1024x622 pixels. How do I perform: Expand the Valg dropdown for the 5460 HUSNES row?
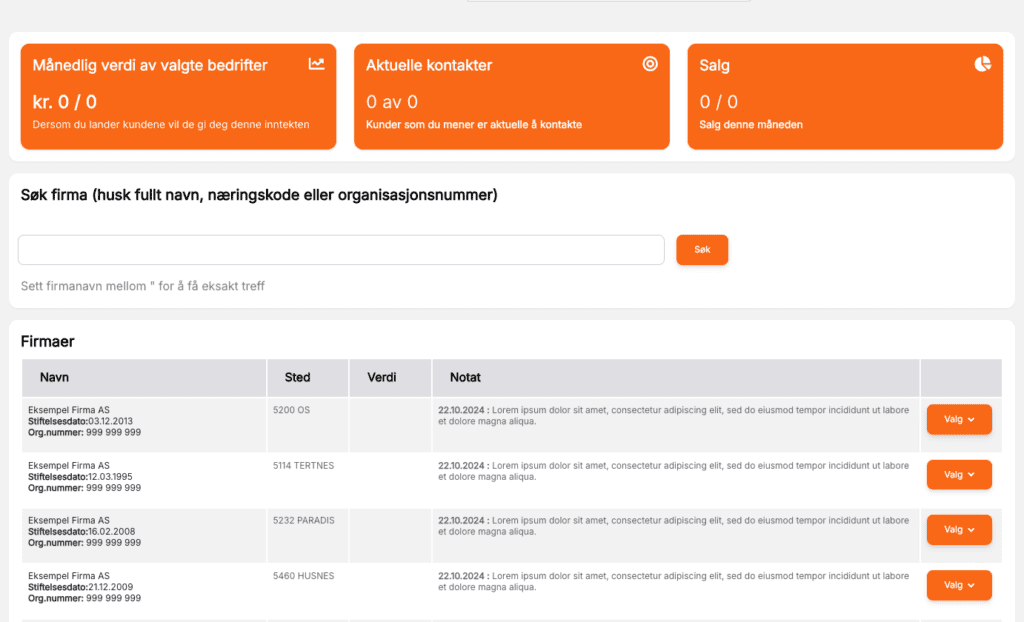[x=958, y=585]
